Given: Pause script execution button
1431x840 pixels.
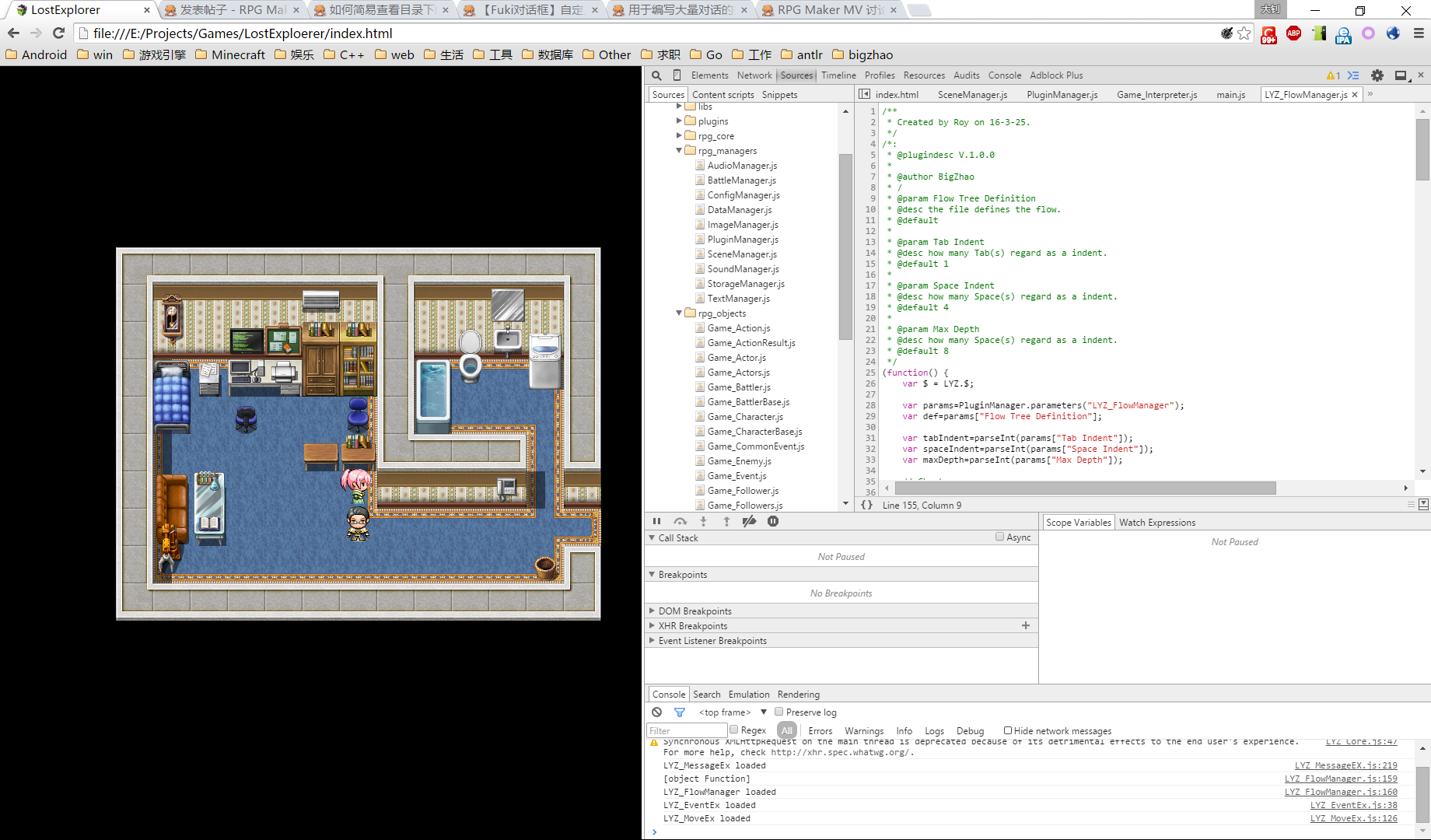Looking at the screenshot, I should (657, 521).
